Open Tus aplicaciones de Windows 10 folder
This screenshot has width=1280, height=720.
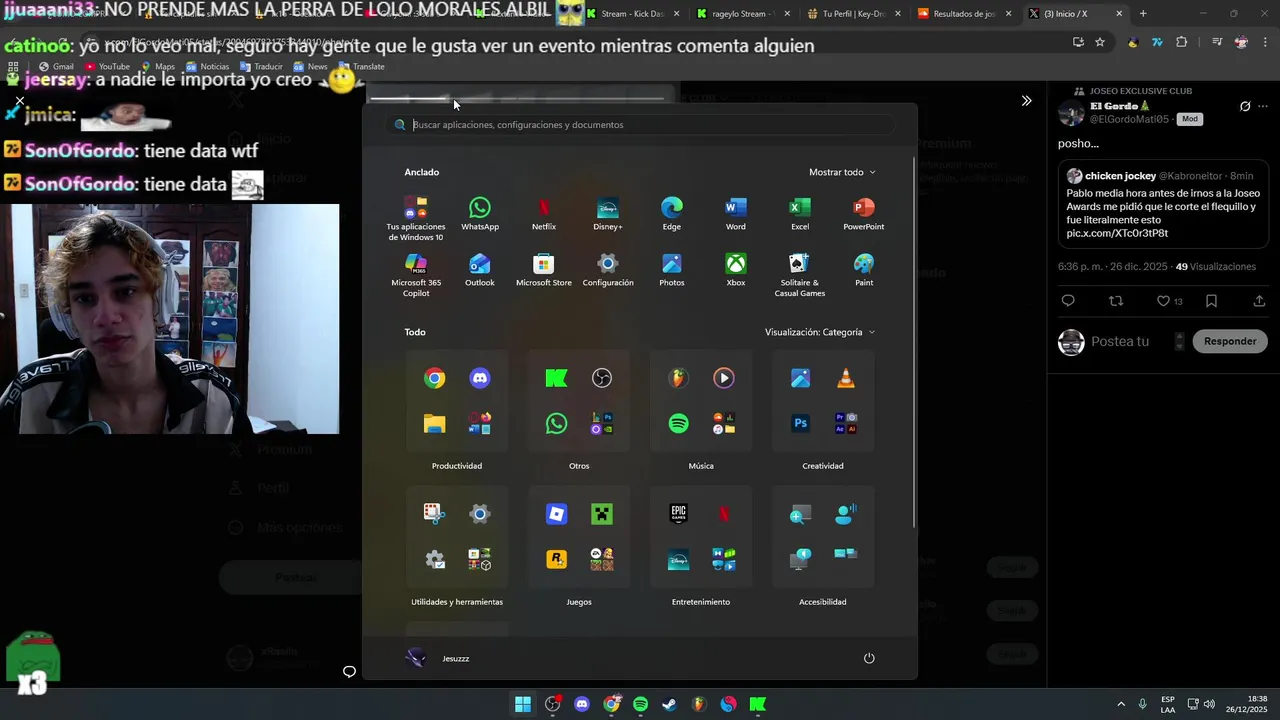pos(416,219)
